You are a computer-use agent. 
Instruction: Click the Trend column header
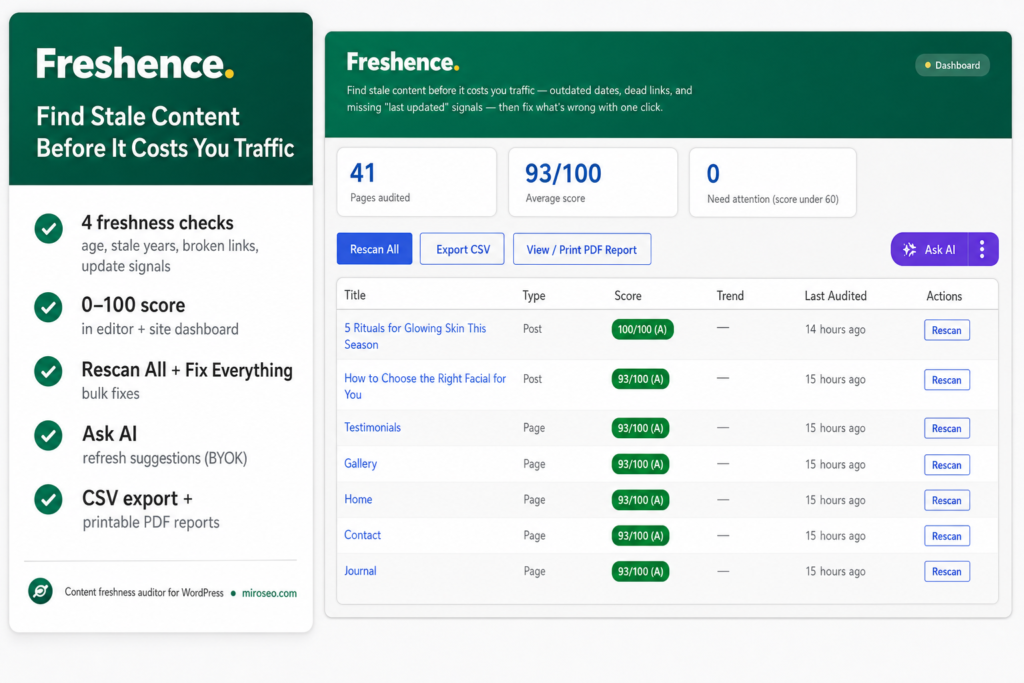pyautogui.click(x=730, y=296)
